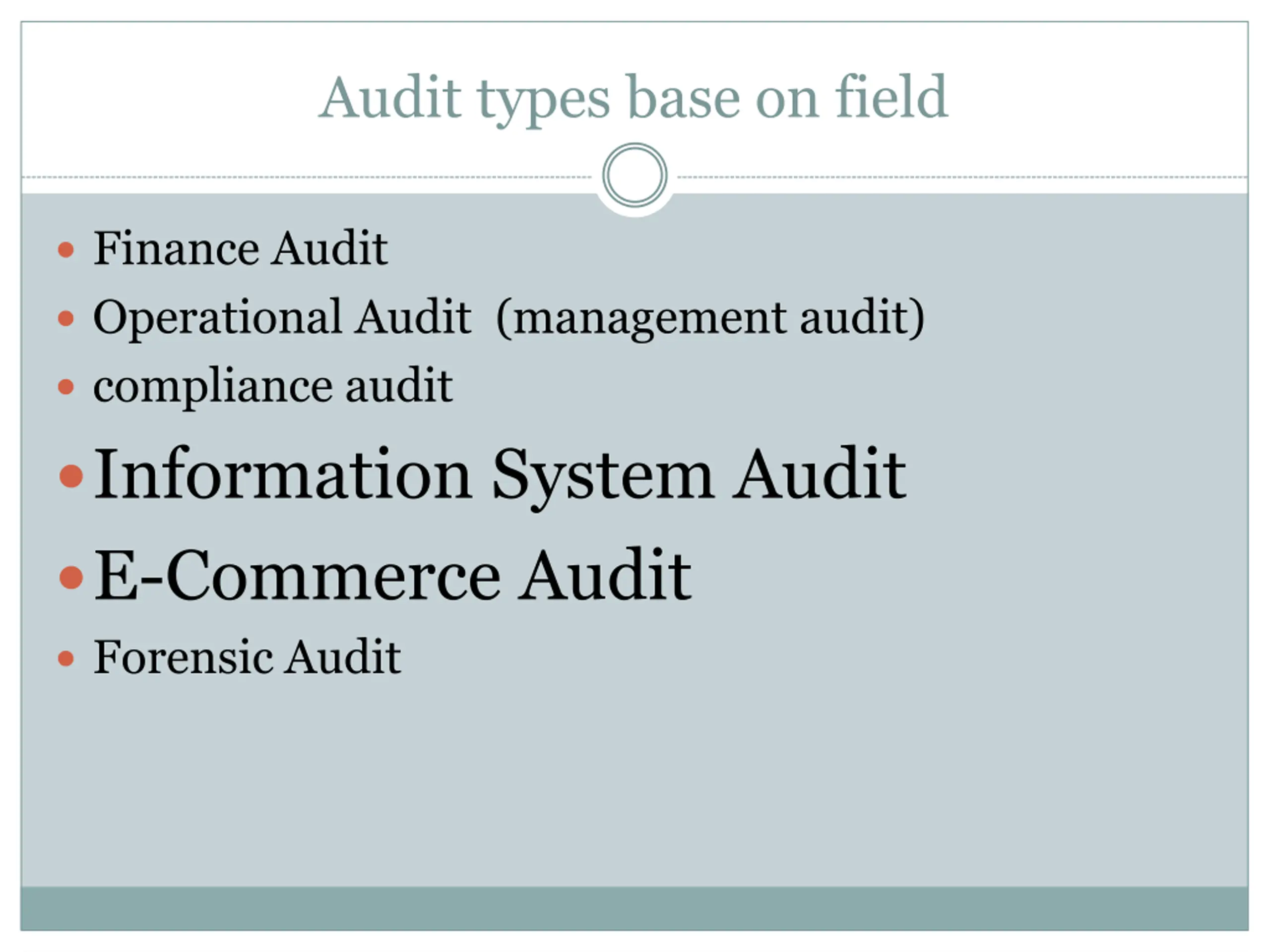Select the 'Forensic Audit' bullet text
The image size is (1270, 952).
[x=247, y=657]
